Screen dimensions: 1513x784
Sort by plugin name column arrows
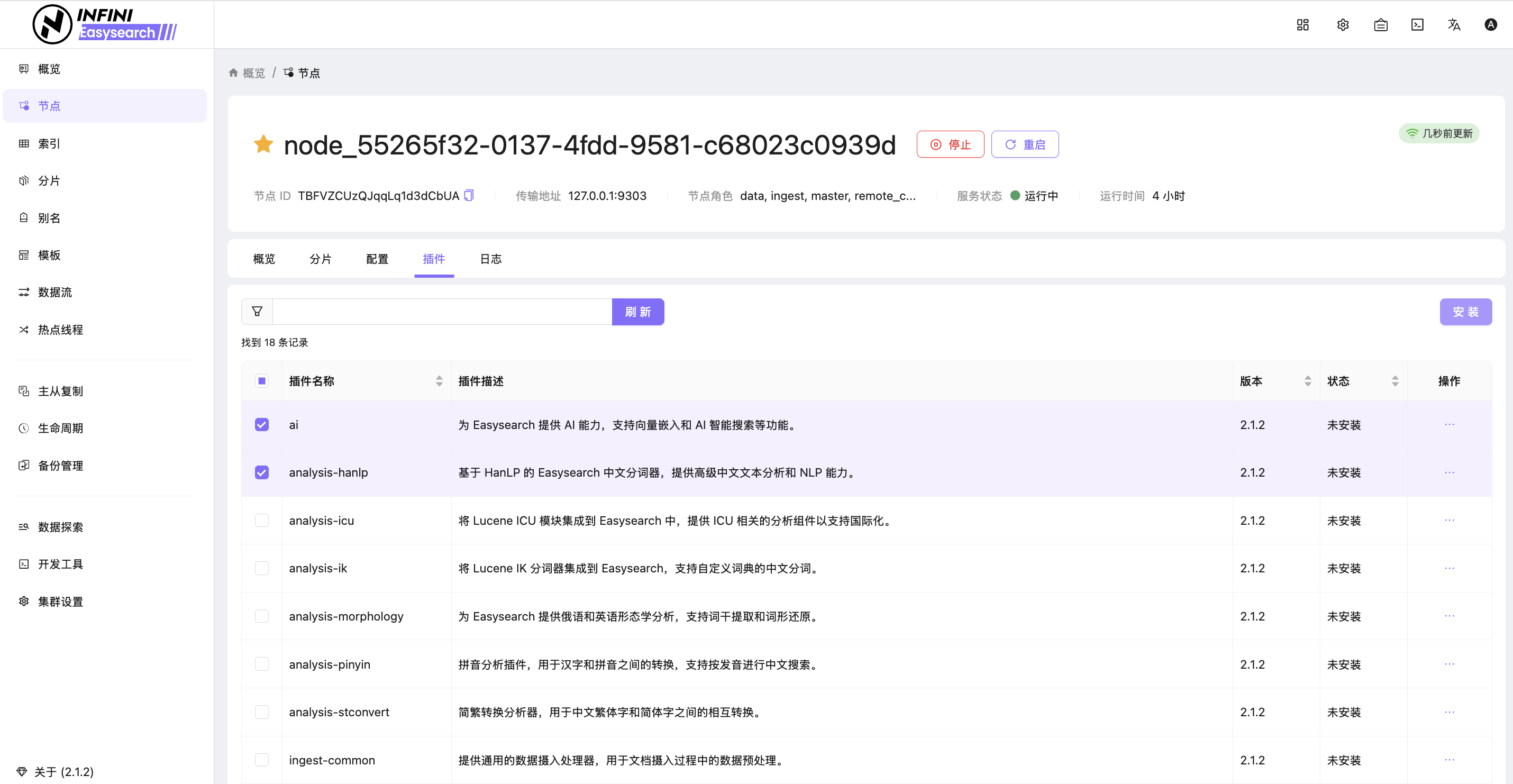point(439,381)
